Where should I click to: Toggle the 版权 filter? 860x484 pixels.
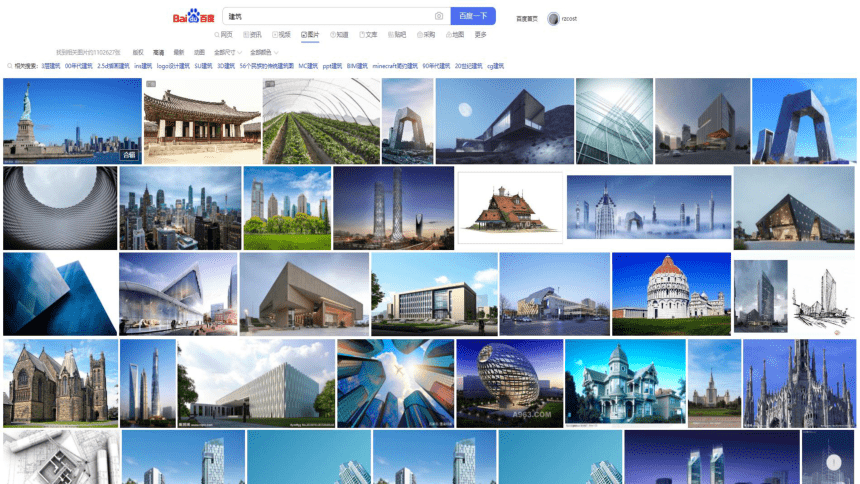[x=138, y=53]
